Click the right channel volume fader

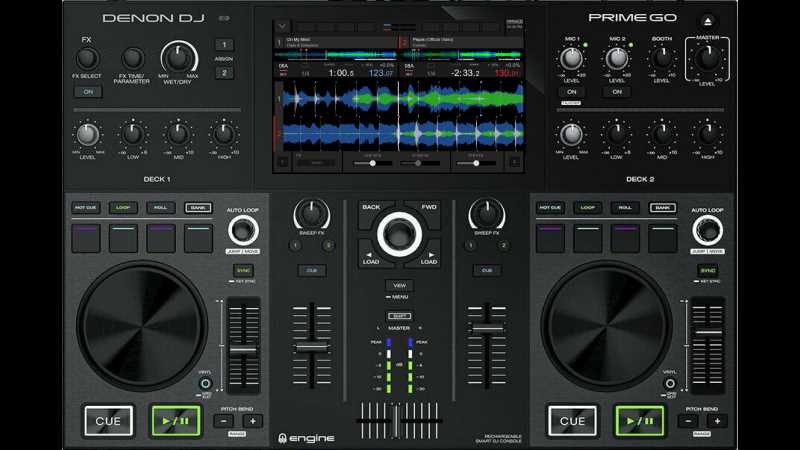click(487, 330)
